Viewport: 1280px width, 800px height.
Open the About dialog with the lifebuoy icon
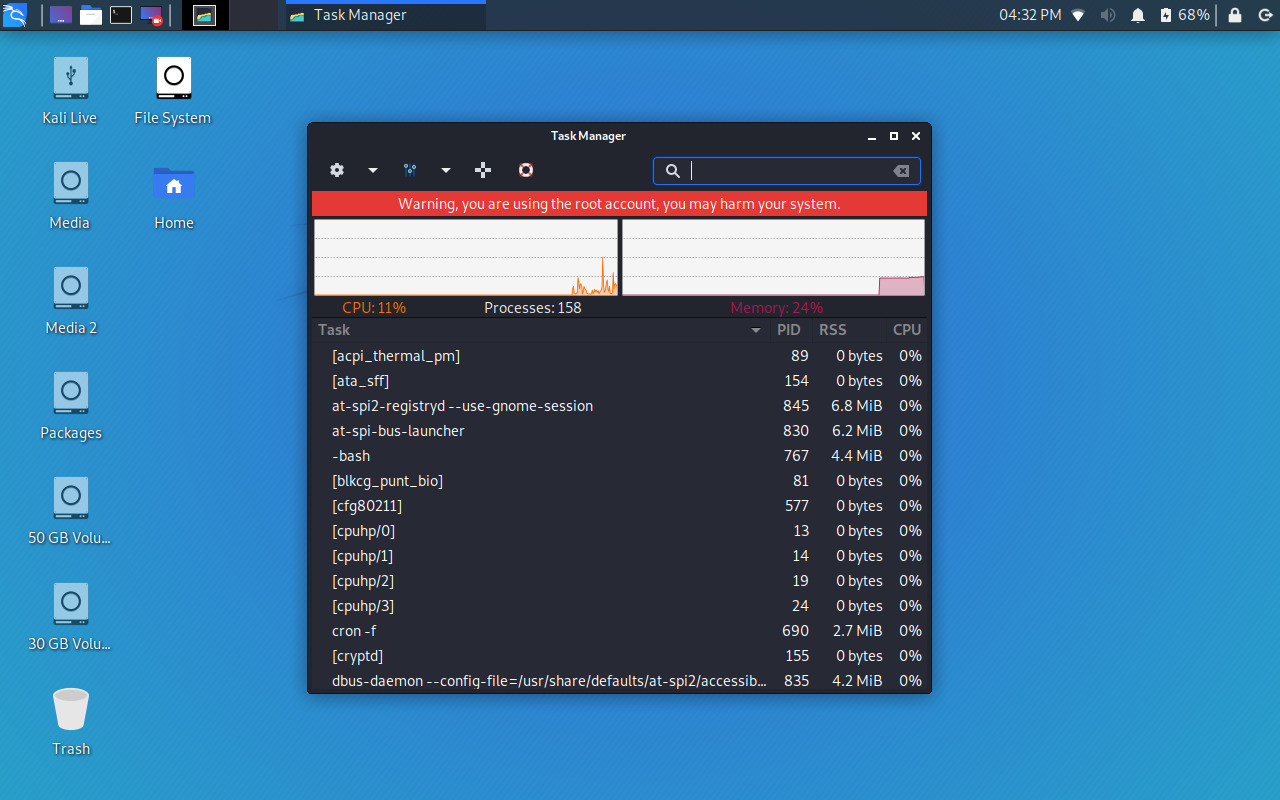click(526, 170)
